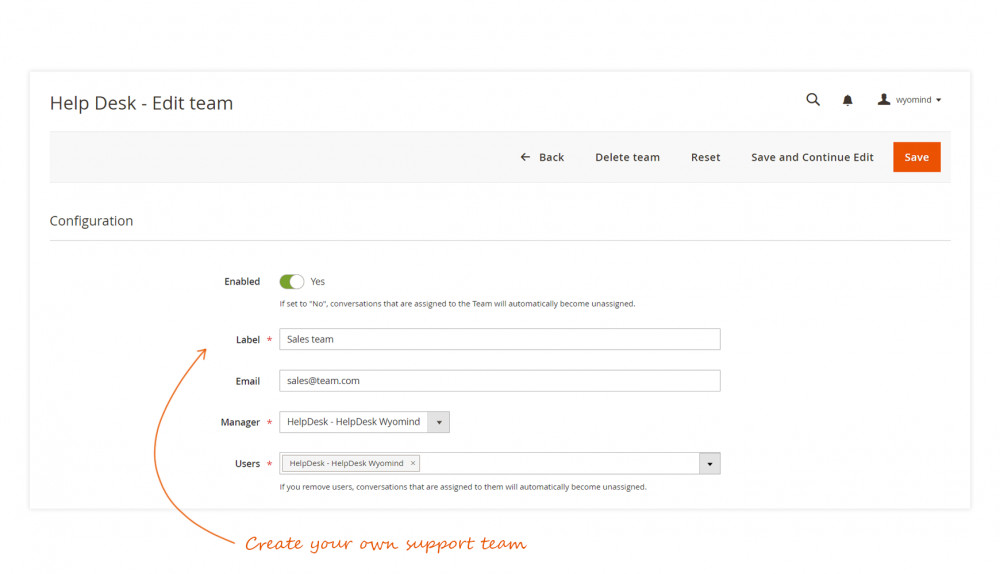The width and height of the screenshot is (1000, 574).
Task: Click the Help Desk - Edit team title
Action: 141,103
